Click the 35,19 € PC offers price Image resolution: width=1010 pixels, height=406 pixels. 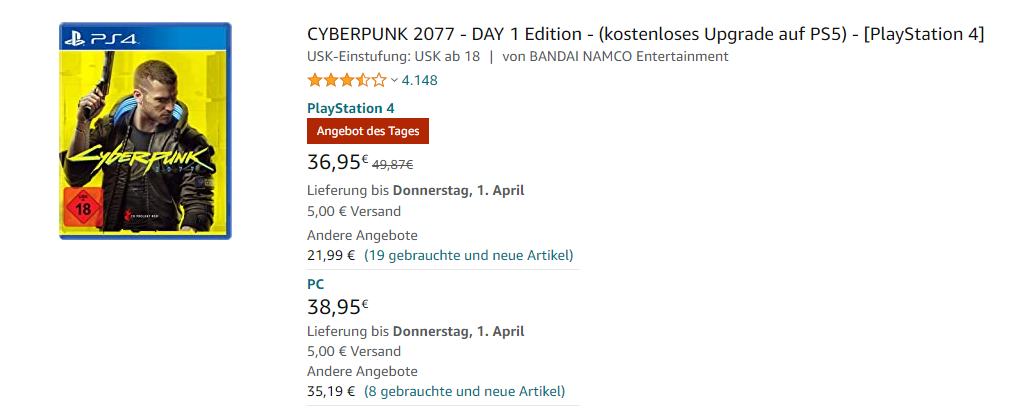coord(331,391)
